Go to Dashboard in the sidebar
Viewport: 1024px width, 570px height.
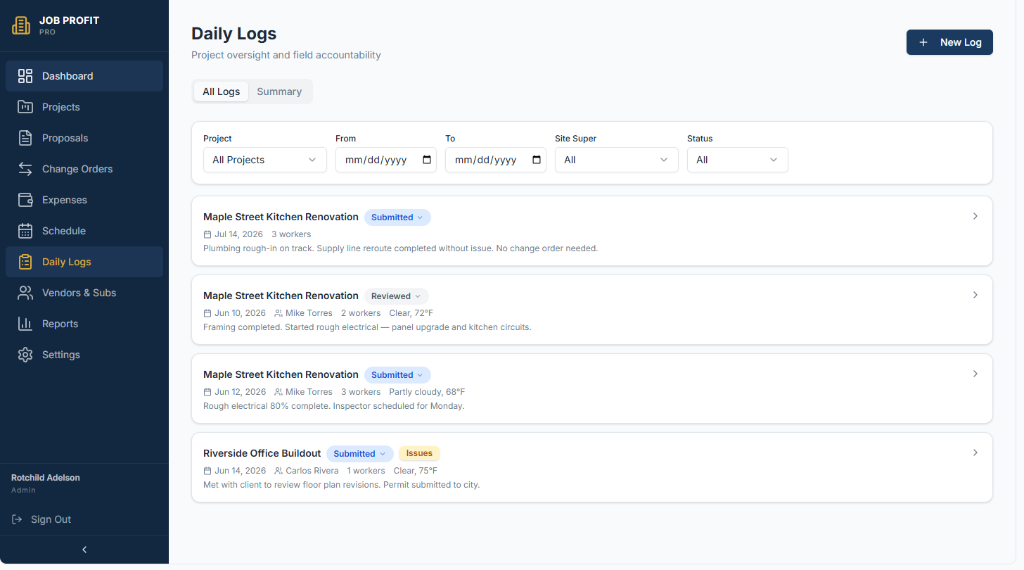coord(84,76)
